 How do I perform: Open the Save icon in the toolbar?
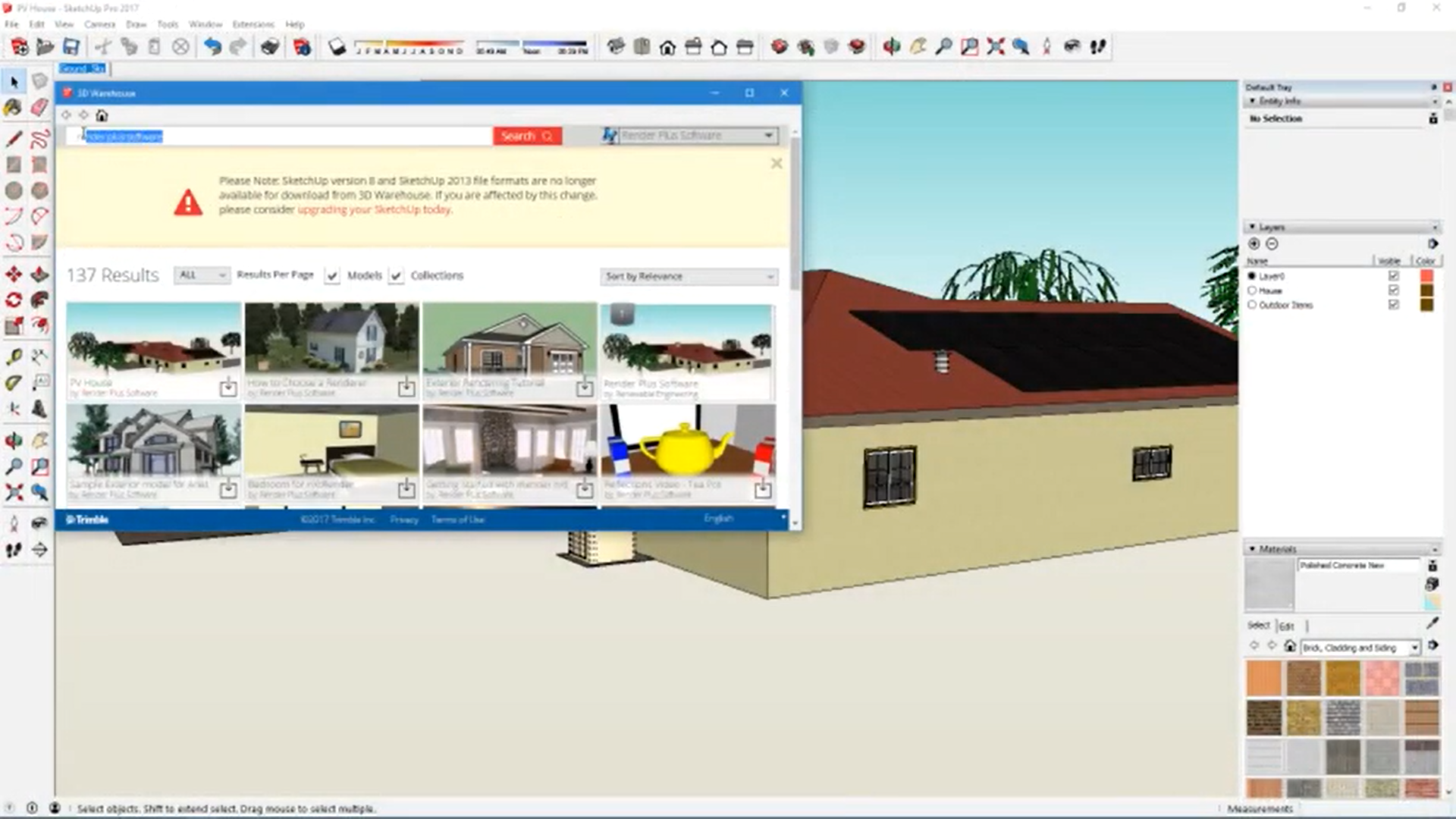71,46
